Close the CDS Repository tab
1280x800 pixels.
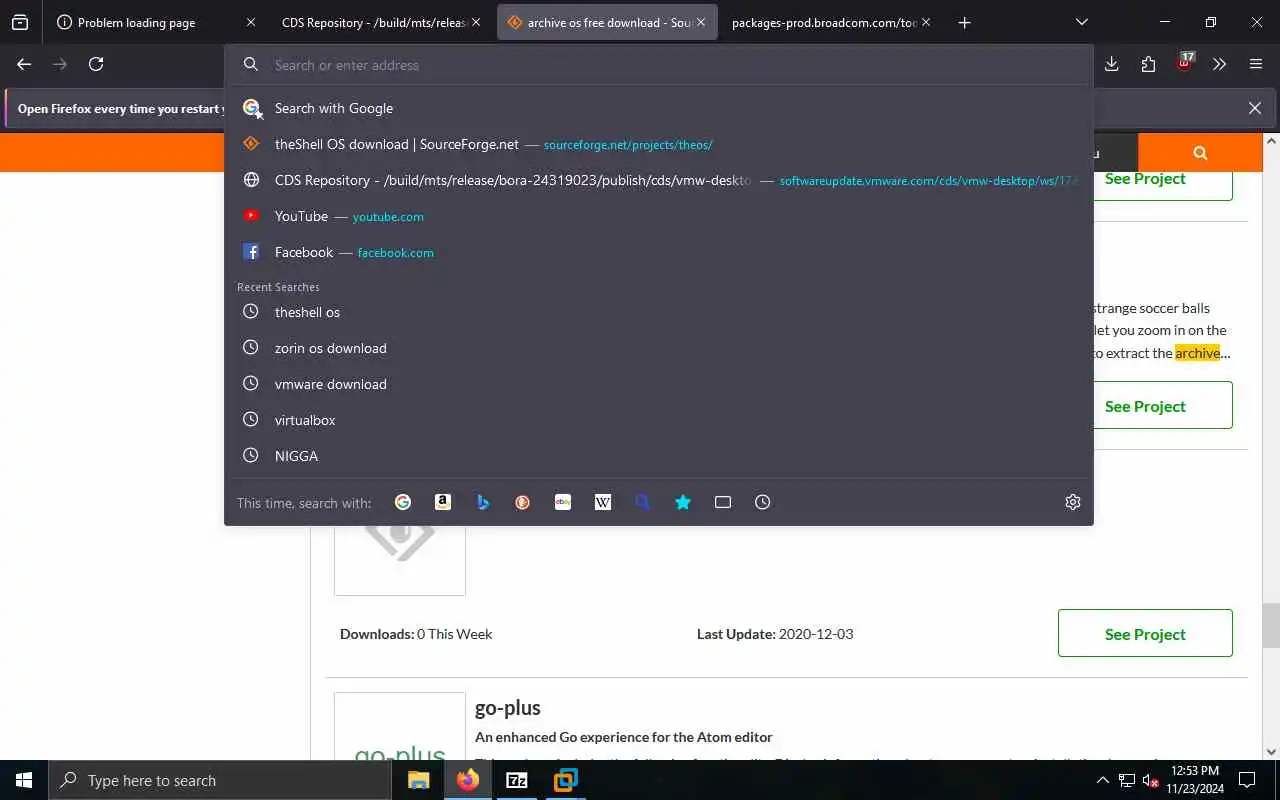(x=476, y=22)
